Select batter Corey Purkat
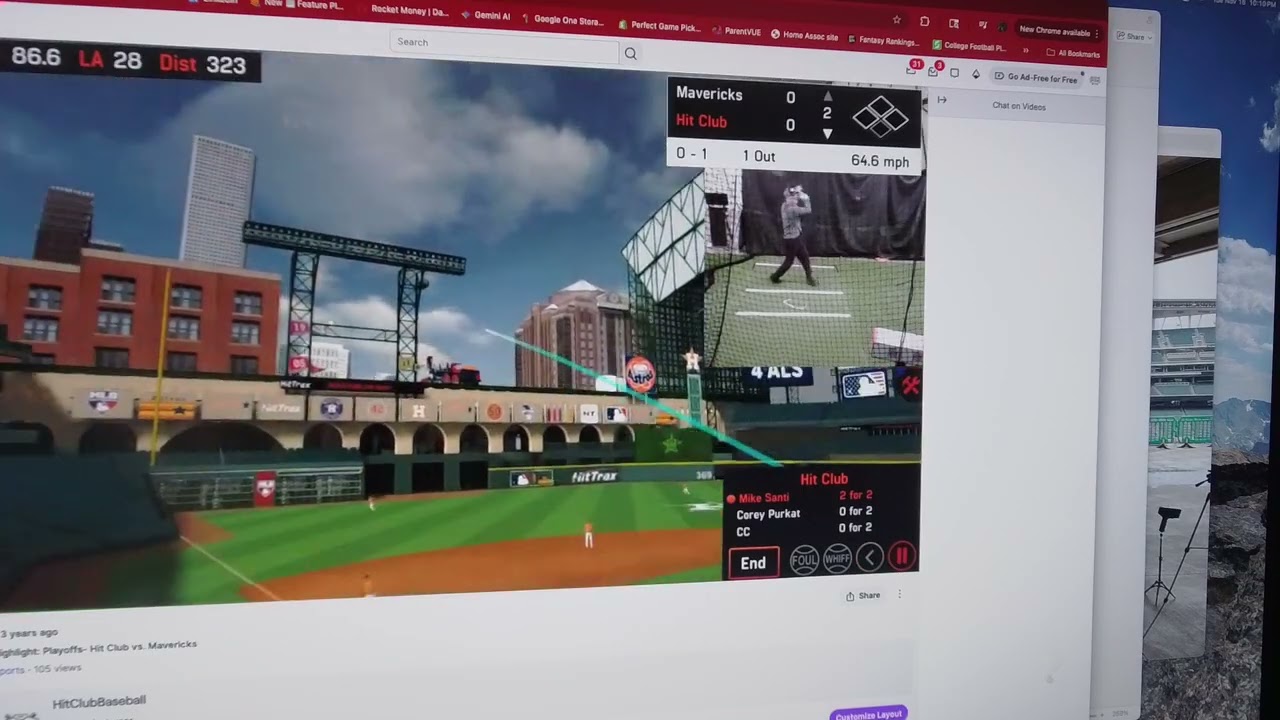The width and height of the screenshot is (1280, 720). [768, 514]
